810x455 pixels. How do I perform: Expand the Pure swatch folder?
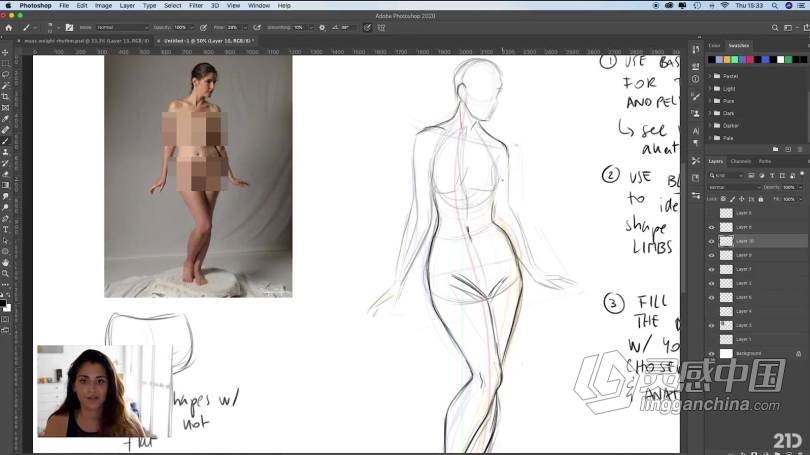tap(710, 101)
